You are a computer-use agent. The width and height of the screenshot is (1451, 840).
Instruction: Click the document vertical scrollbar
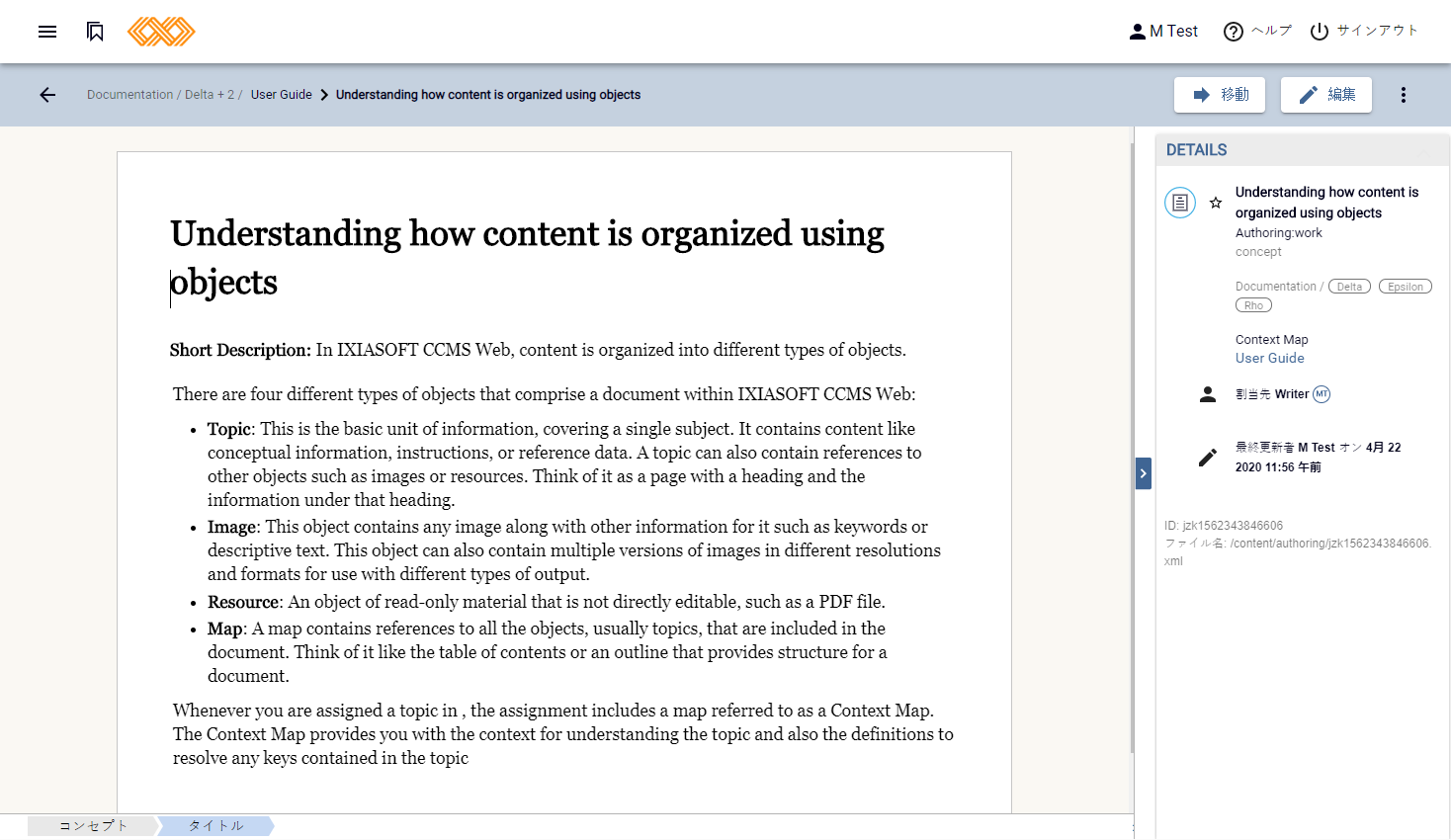pos(1133,447)
